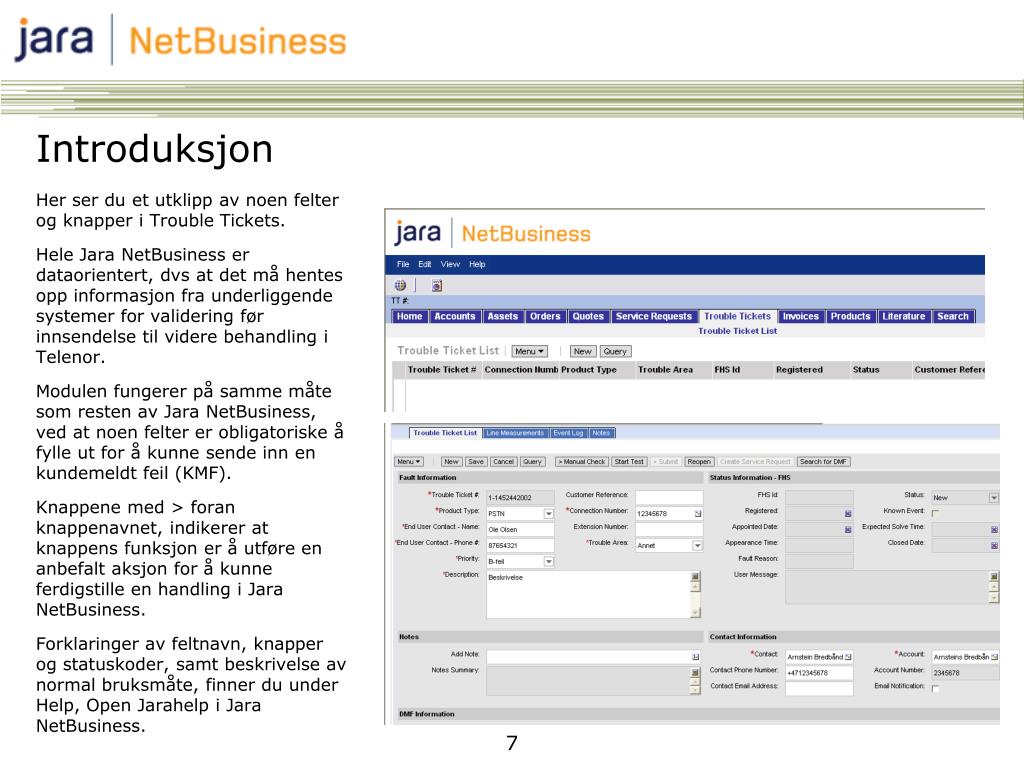Click the Trouble Ticket List link under the tabs
Viewport: 1024px width, 768px height.
tap(737, 331)
